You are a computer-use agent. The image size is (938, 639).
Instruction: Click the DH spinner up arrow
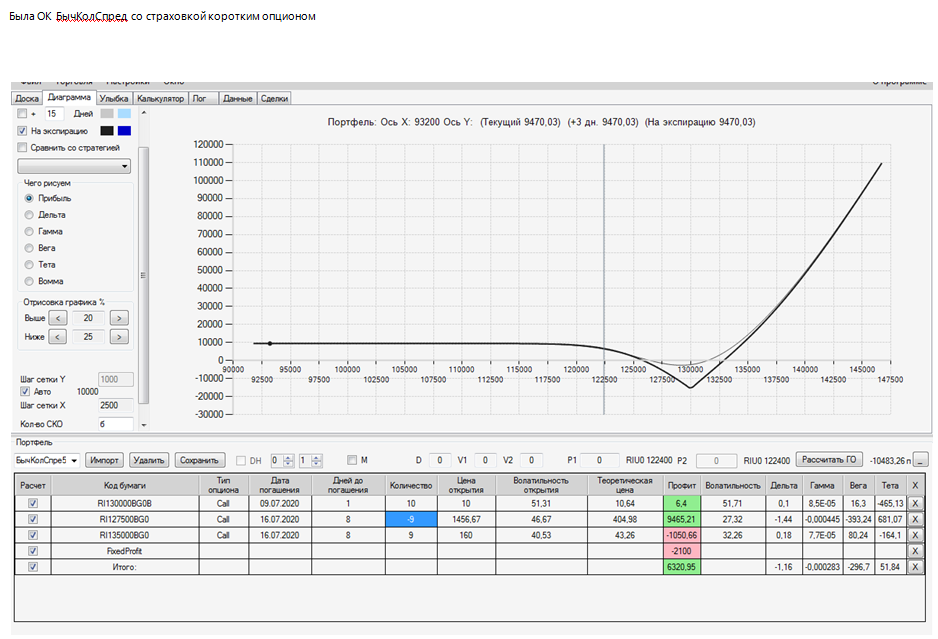coord(289,457)
